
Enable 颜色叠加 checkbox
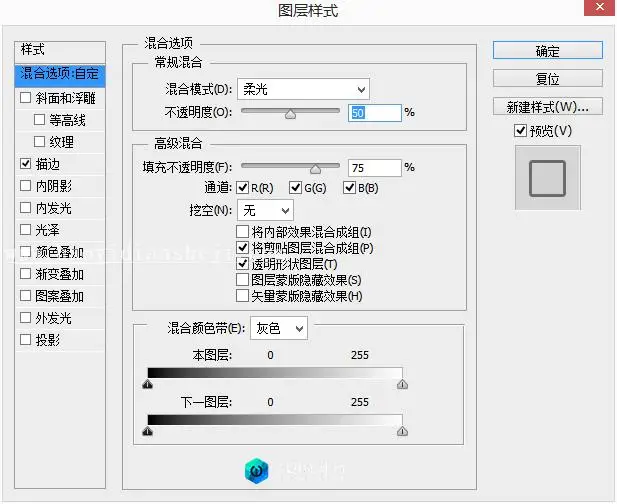click(26, 251)
